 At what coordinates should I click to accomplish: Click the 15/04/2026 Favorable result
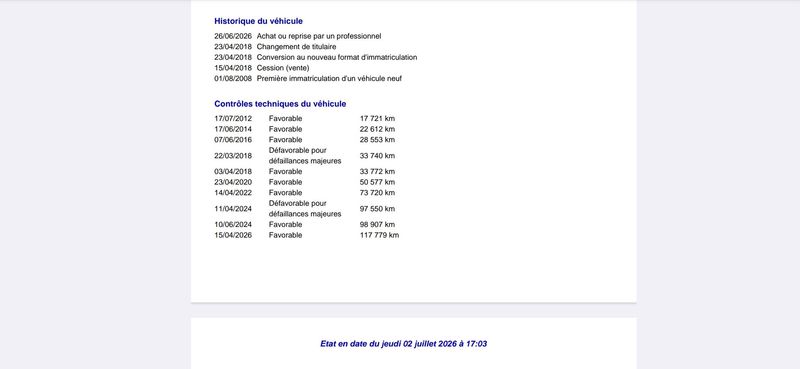pyautogui.click(x=285, y=235)
